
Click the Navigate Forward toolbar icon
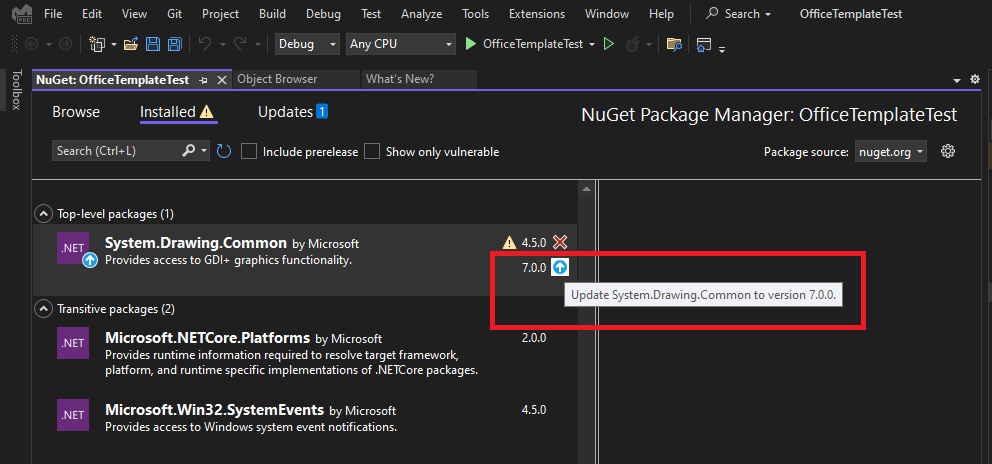point(65,44)
